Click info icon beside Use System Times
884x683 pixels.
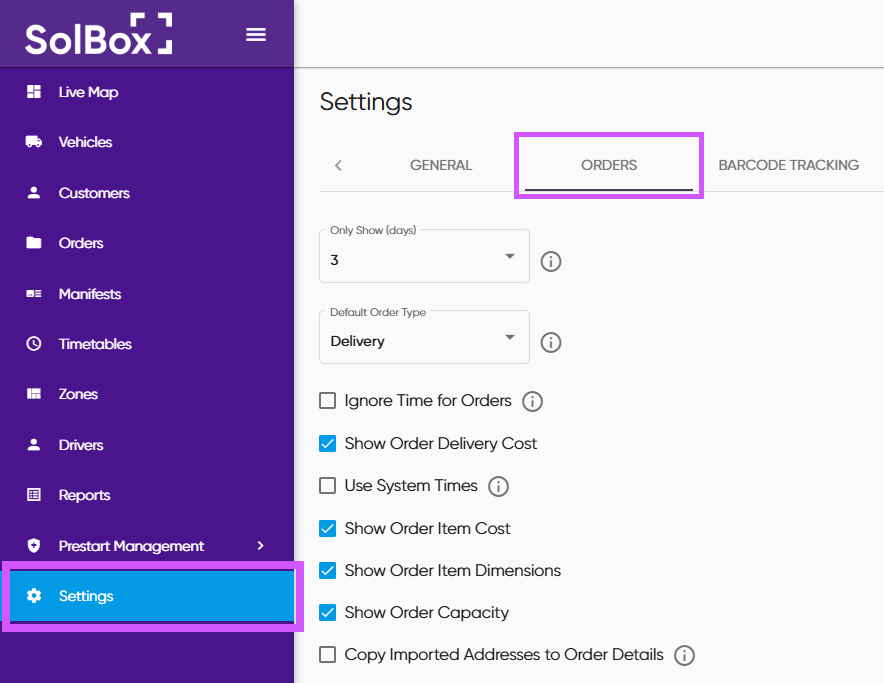point(498,487)
